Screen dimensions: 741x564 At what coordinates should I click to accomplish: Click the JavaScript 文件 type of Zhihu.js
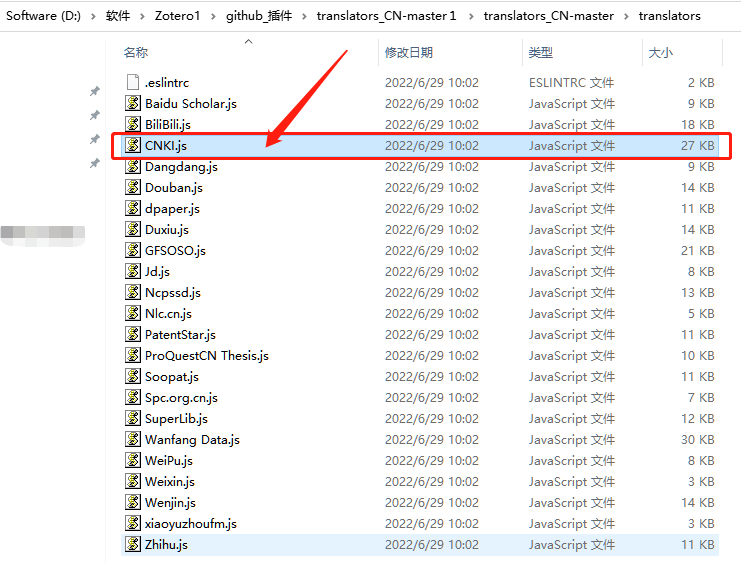(572, 545)
